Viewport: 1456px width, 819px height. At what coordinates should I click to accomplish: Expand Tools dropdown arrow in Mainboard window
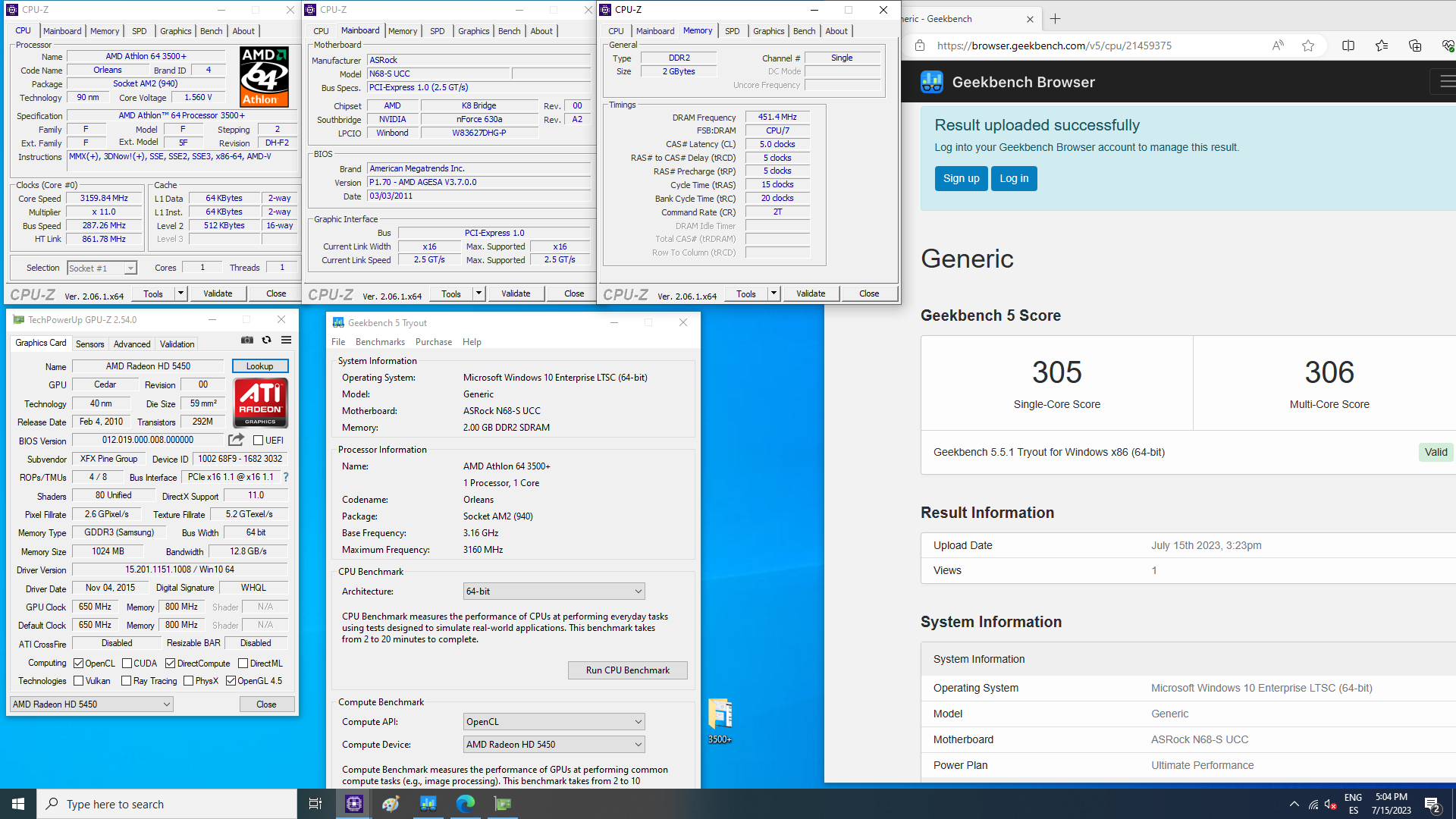pyautogui.click(x=479, y=293)
